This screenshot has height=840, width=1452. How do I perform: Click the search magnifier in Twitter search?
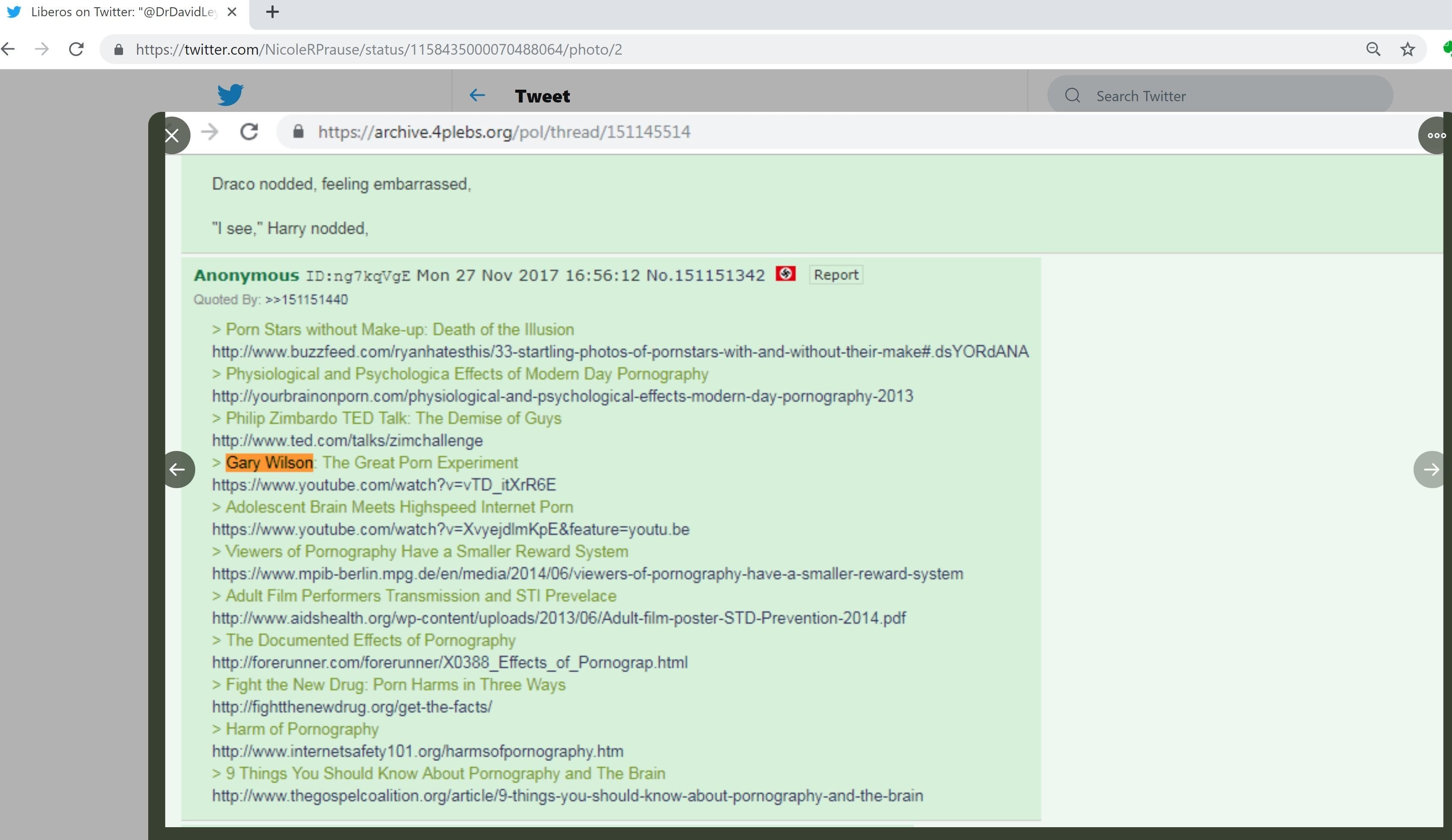click(1072, 96)
